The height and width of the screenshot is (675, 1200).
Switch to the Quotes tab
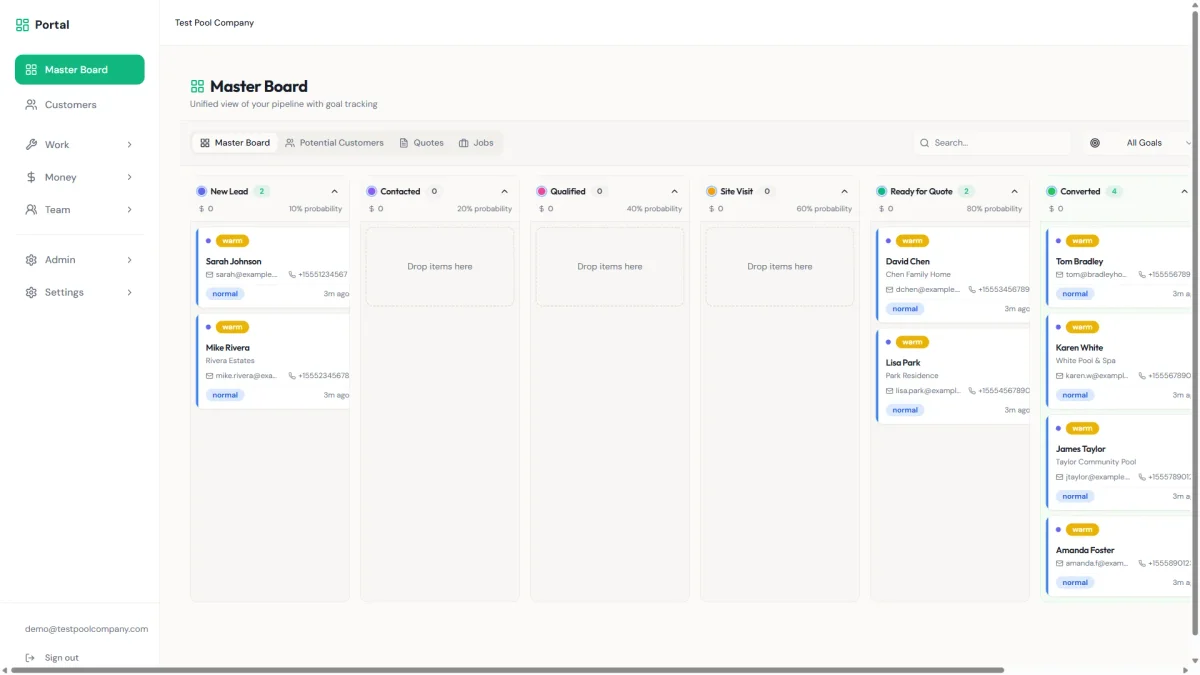pyautogui.click(x=421, y=143)
